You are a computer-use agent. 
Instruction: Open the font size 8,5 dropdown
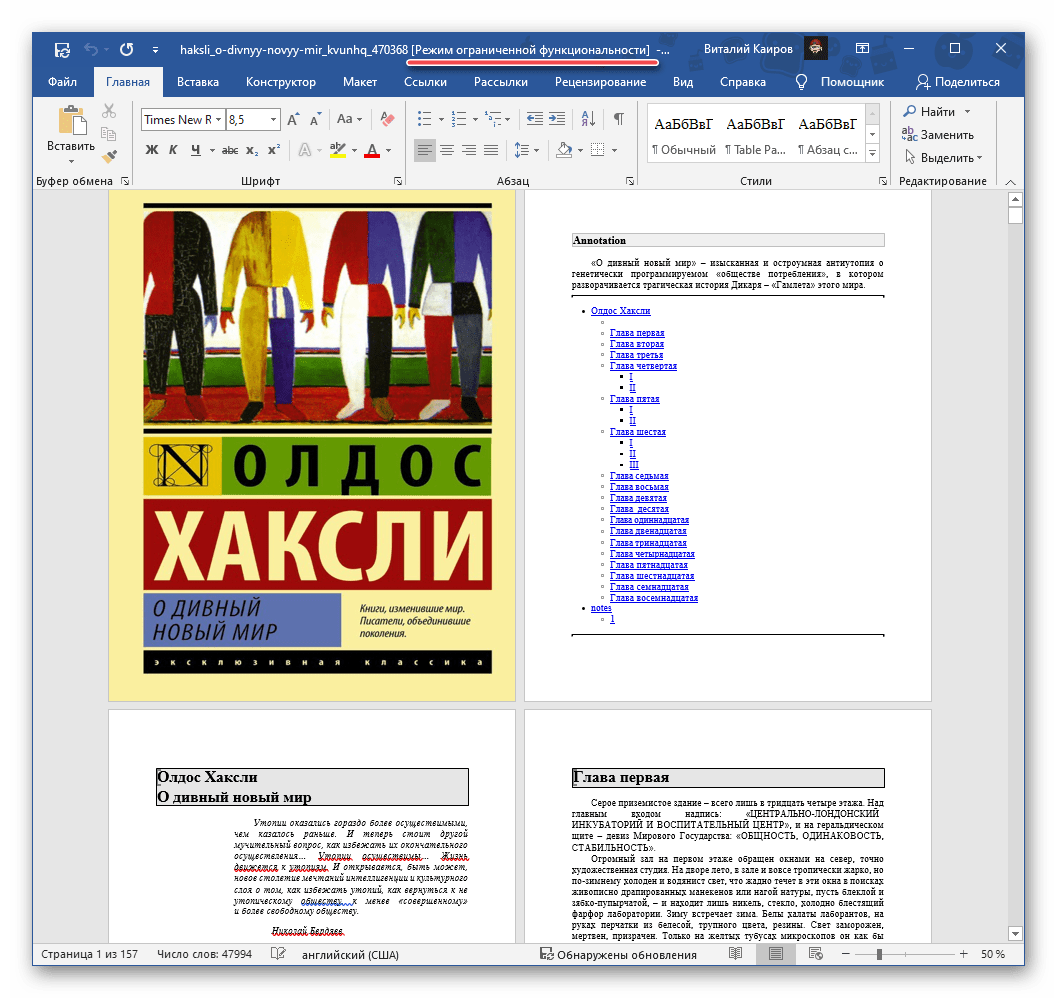point(273,119)
